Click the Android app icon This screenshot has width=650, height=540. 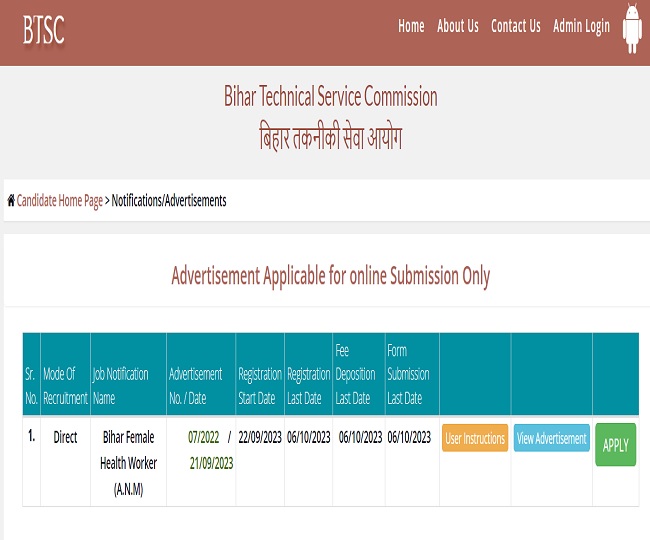tap(631, 28)
